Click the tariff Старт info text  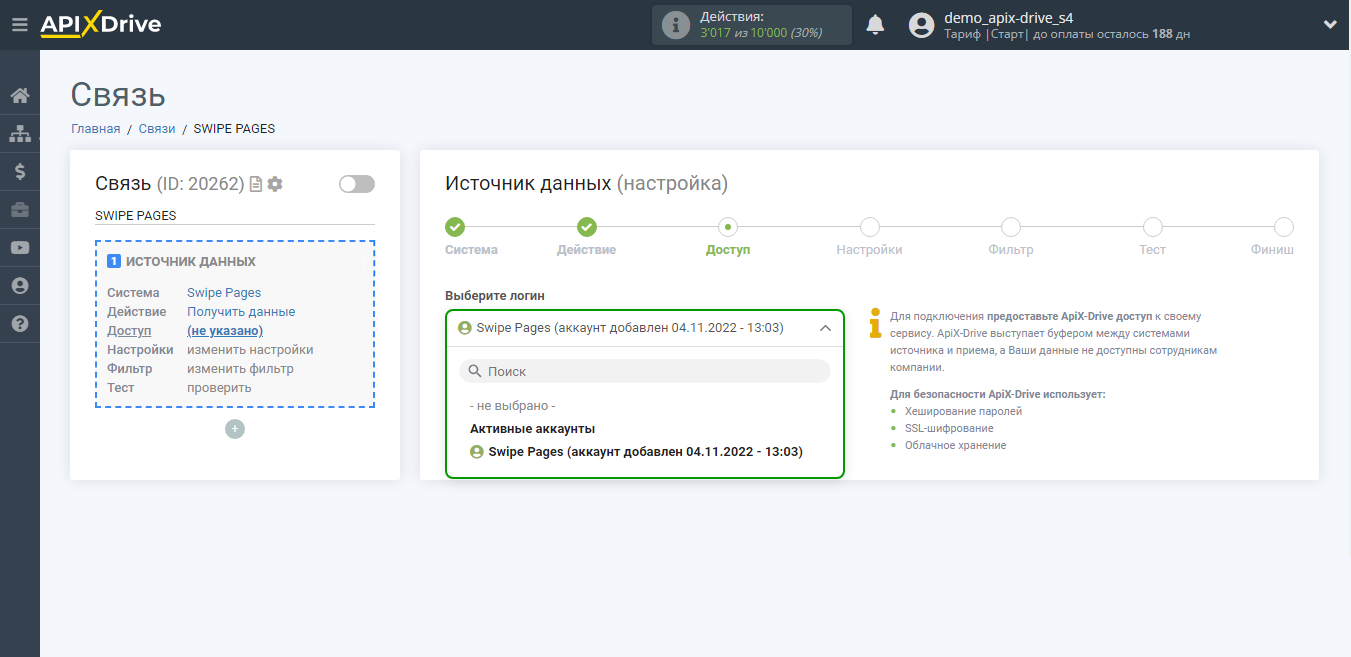1067,34
